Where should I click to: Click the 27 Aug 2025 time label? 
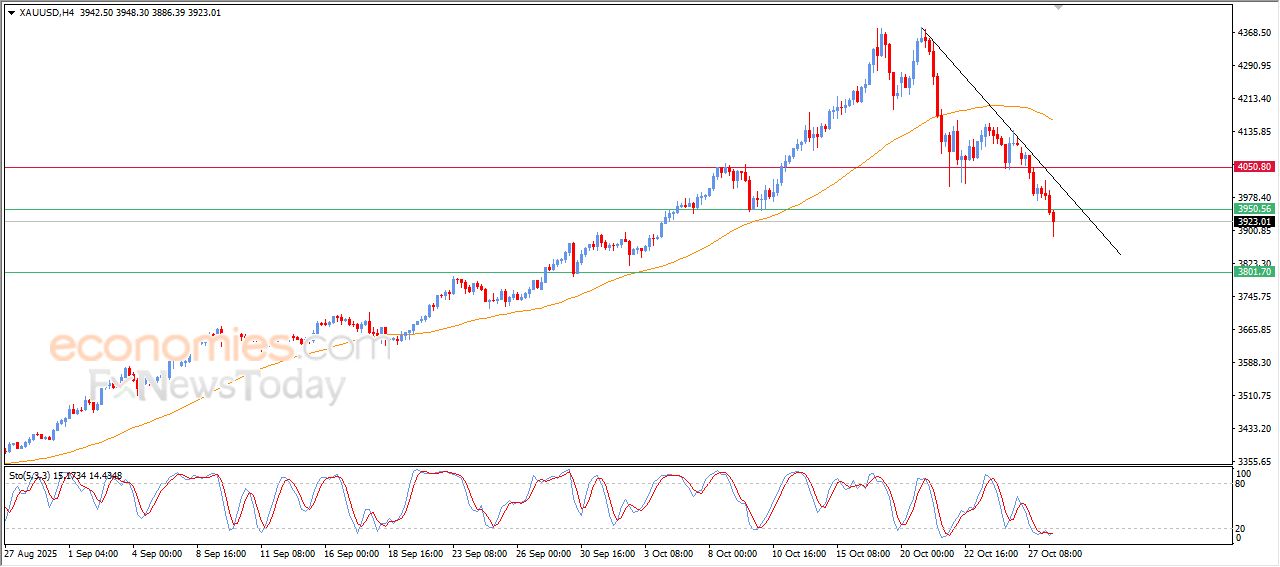coord(32,553)
